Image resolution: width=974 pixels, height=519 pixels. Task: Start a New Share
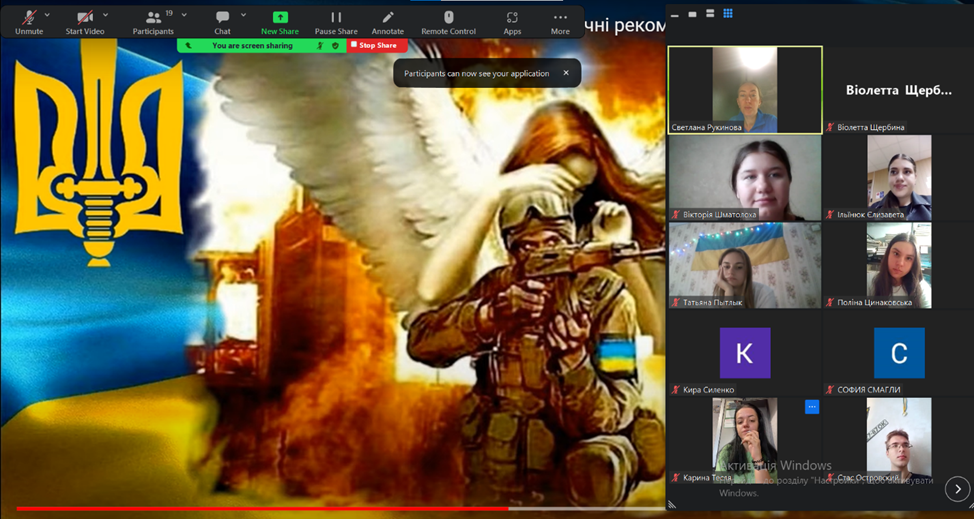pos(280,22)
